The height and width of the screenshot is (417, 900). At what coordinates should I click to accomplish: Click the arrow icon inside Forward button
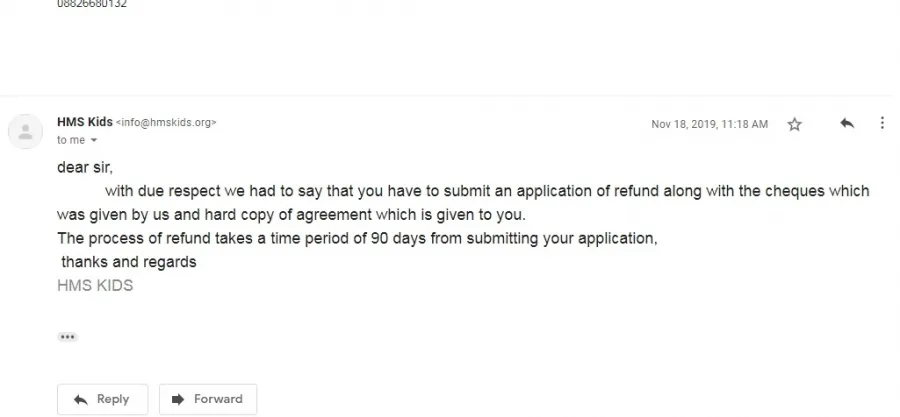coord(179,399)
